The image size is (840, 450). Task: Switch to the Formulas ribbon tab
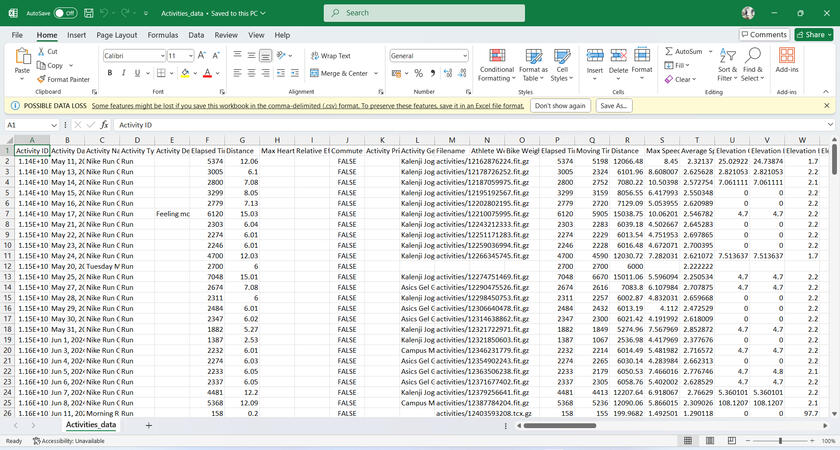[163, 34]
